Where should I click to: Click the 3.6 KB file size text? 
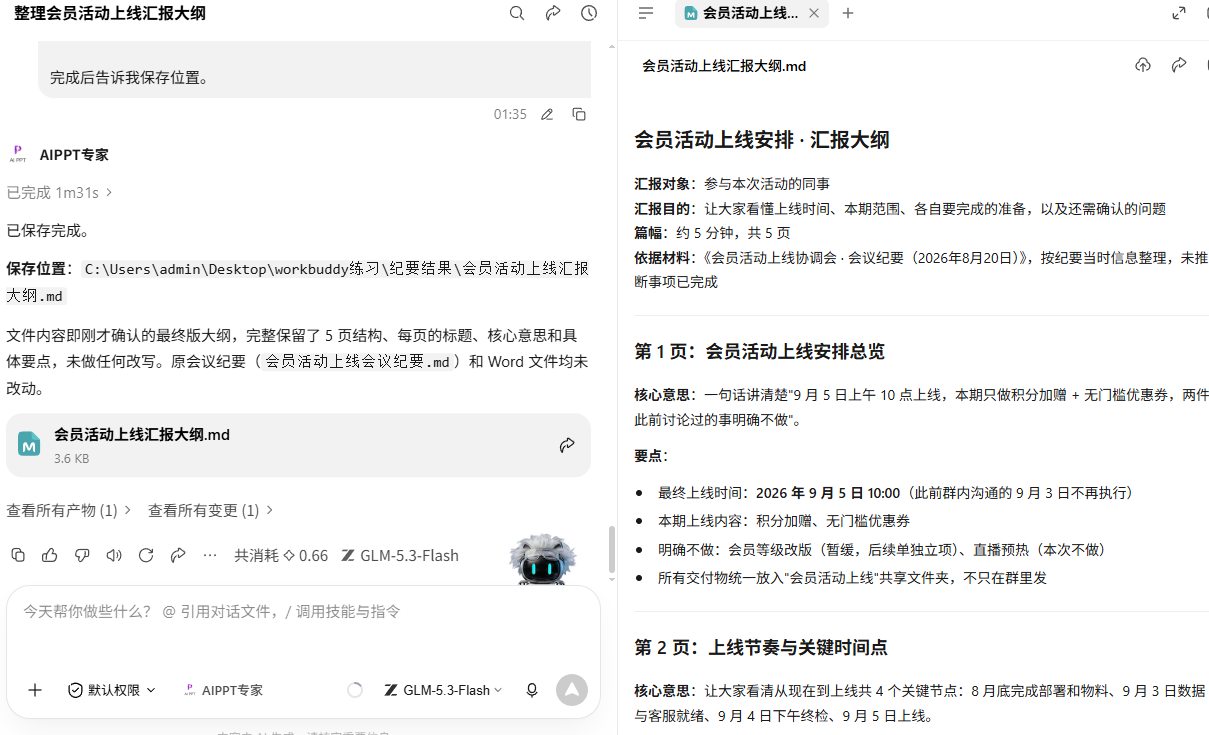pyautogui.click(x=71, y=459)
